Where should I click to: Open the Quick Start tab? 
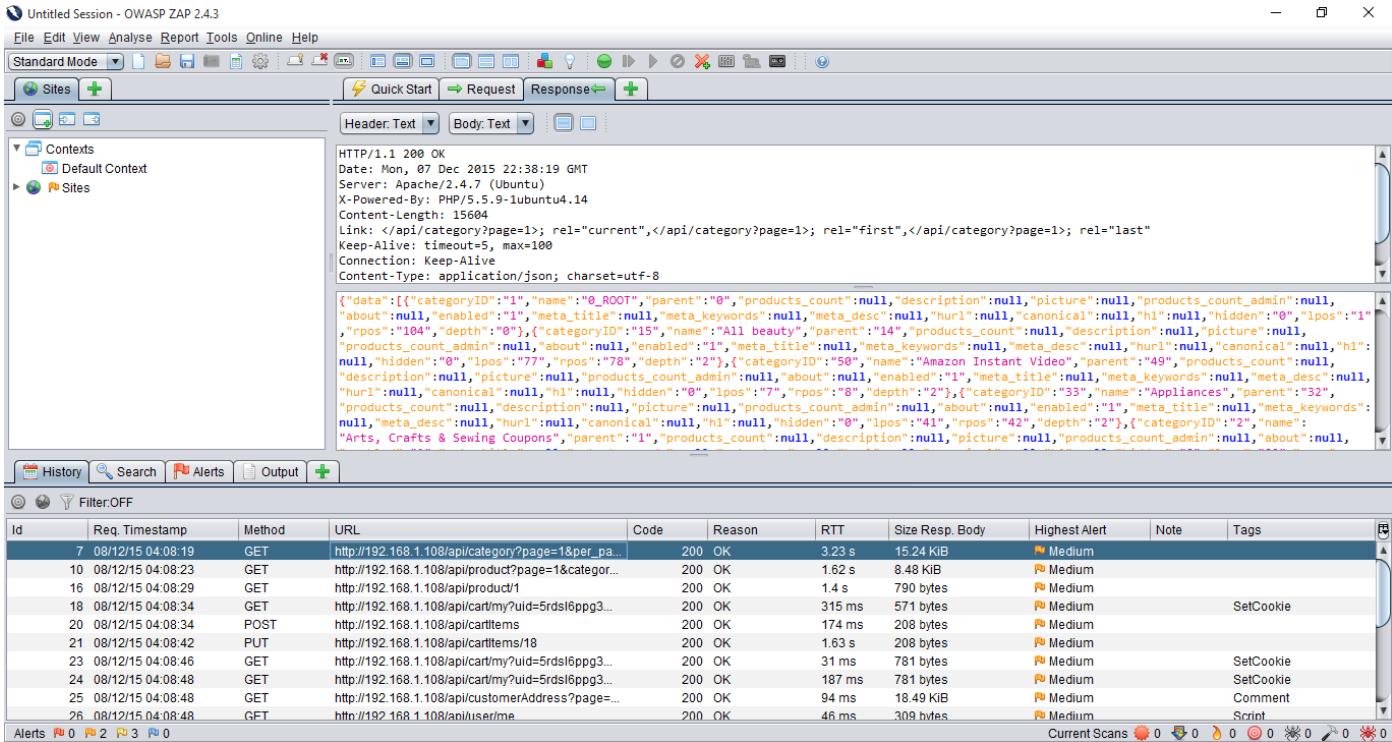pos(390,89)
